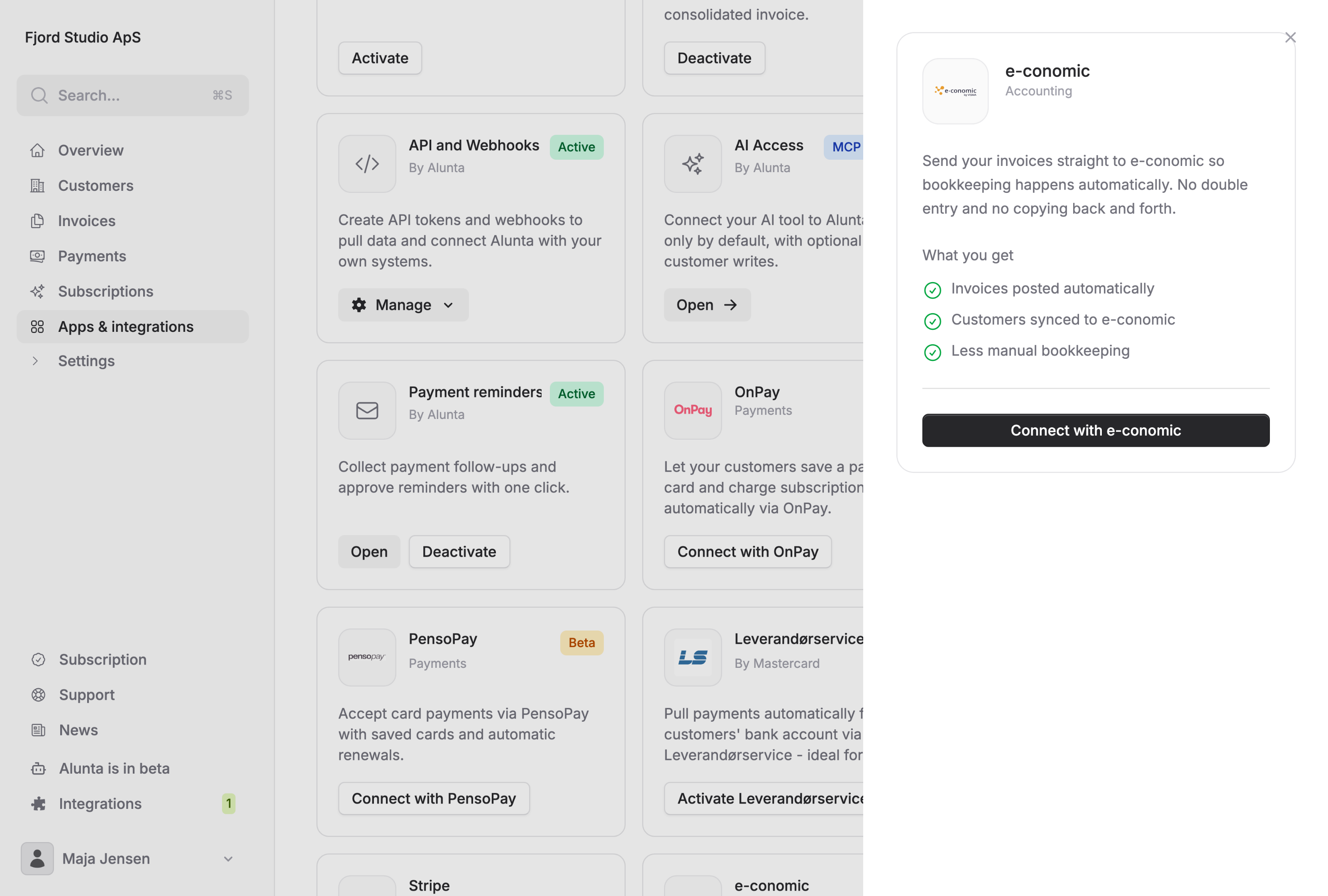Open the Manage dropdown for API and Webhooks

[x=403, y=305]
